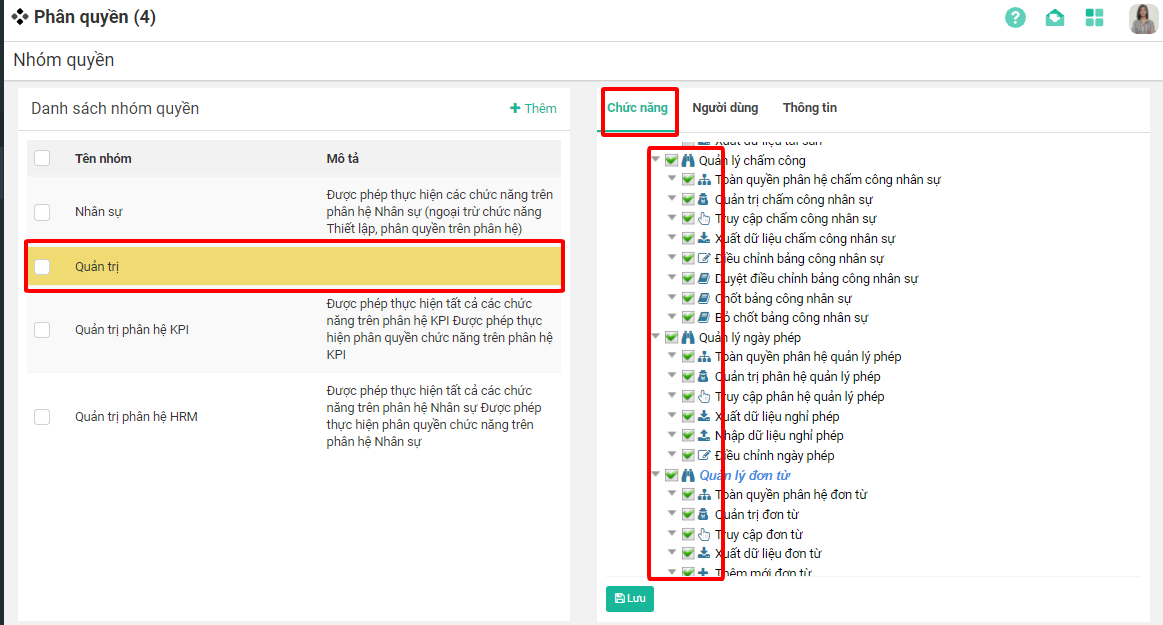Click the hand icon of Truy cập chấm công nhân sự
1163x625 pixels.
704,219
